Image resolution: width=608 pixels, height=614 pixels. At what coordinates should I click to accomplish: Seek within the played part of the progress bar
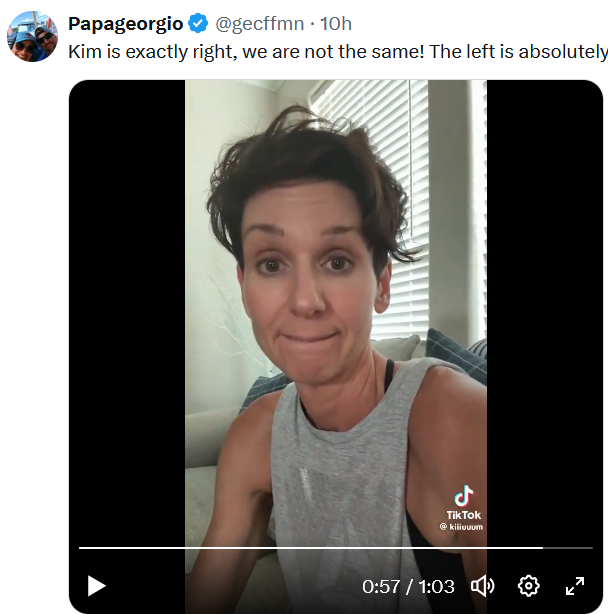[x=300, y=548]
